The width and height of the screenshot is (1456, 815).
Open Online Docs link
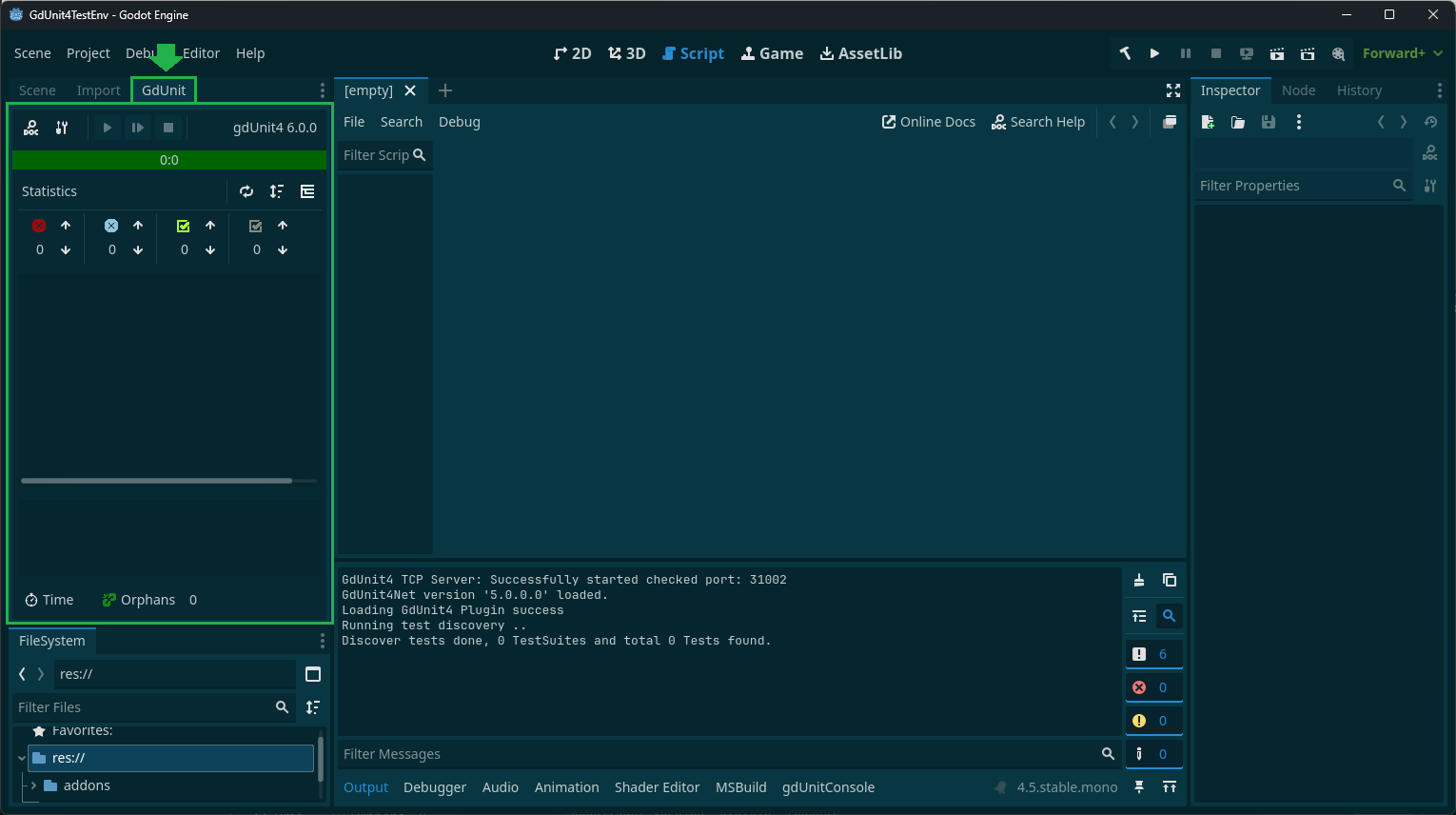(x=929, y=122)
